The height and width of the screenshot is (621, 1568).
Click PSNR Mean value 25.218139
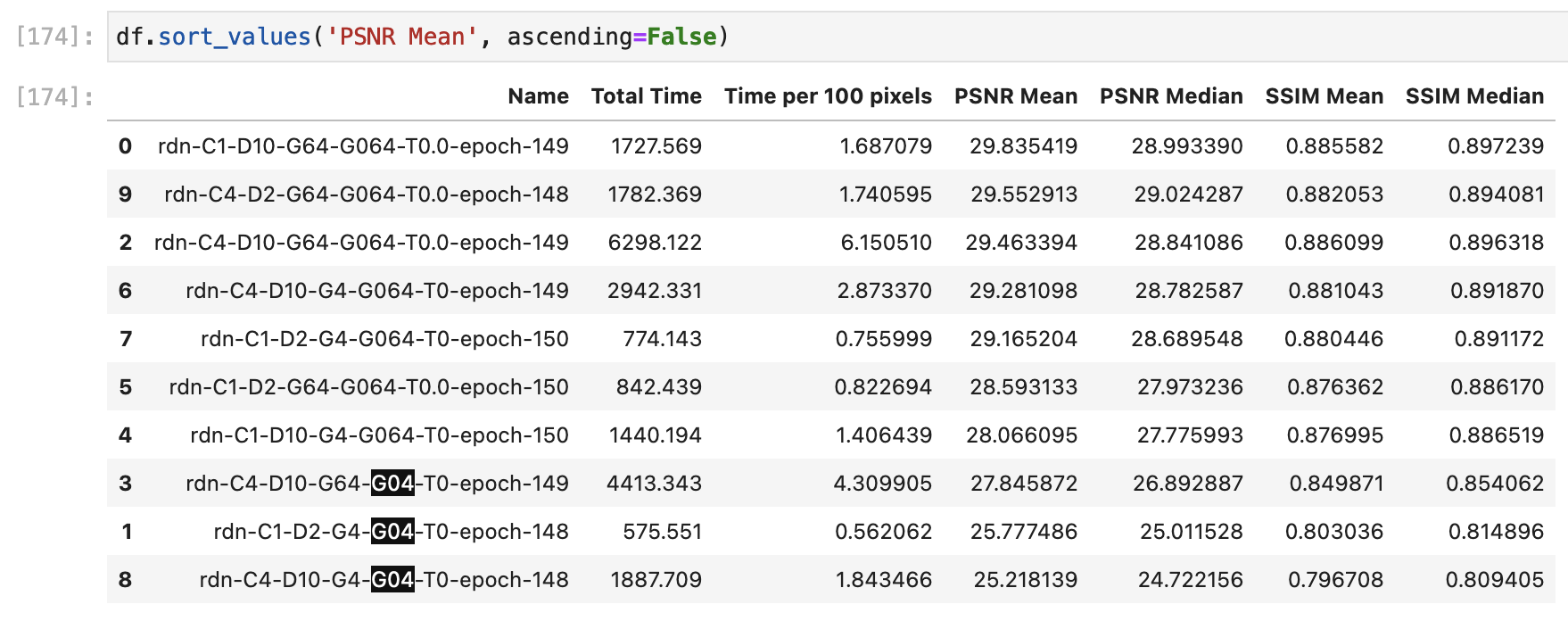pyautogui.click(x=1026, y=580)
